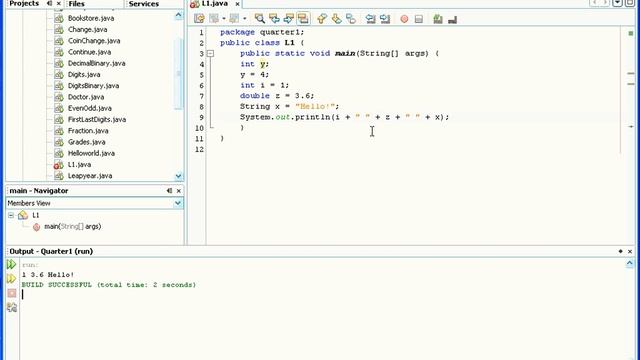
Task: Toggle Highlight Search in the editor toolbar
Action: click(x=303, y=18)
